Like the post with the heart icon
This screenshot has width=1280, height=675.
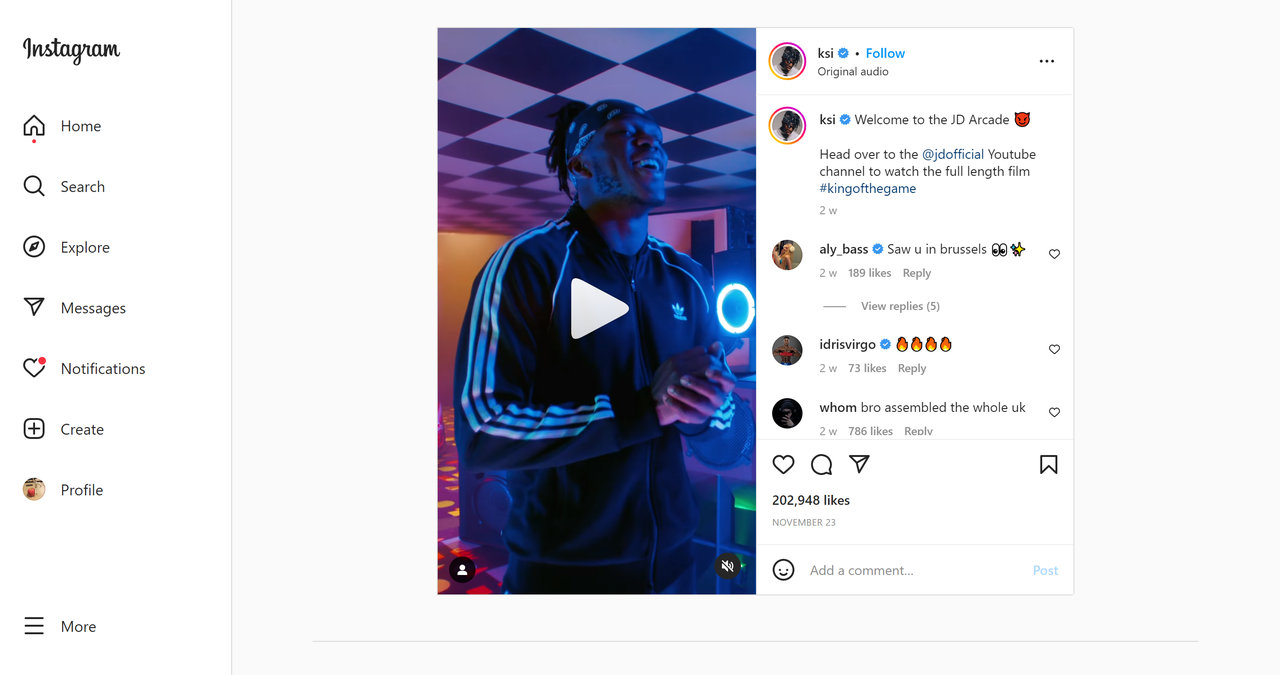784,464
